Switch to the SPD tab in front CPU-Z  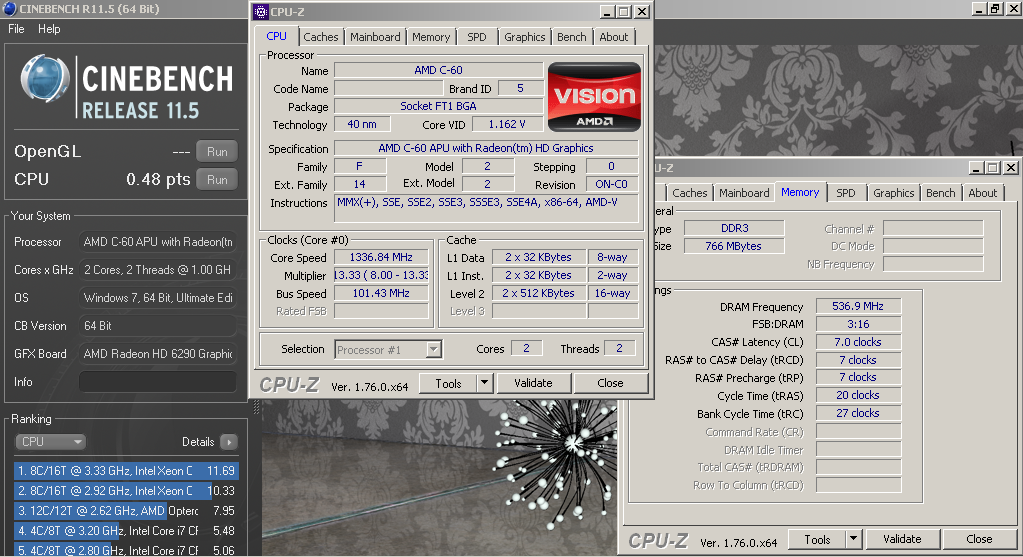[x=476, y=37]
